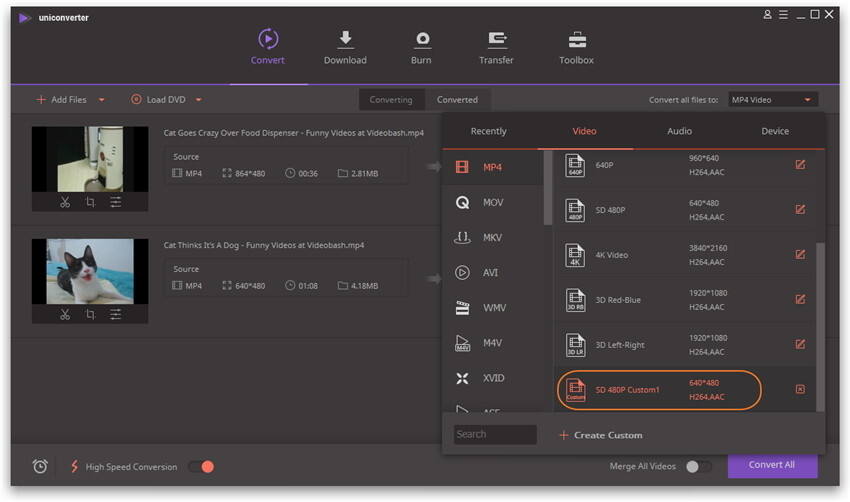Click the High Speed Conversion lightning icon
Viewport: 850px width, 502px height.
click(x=74, y=466)
